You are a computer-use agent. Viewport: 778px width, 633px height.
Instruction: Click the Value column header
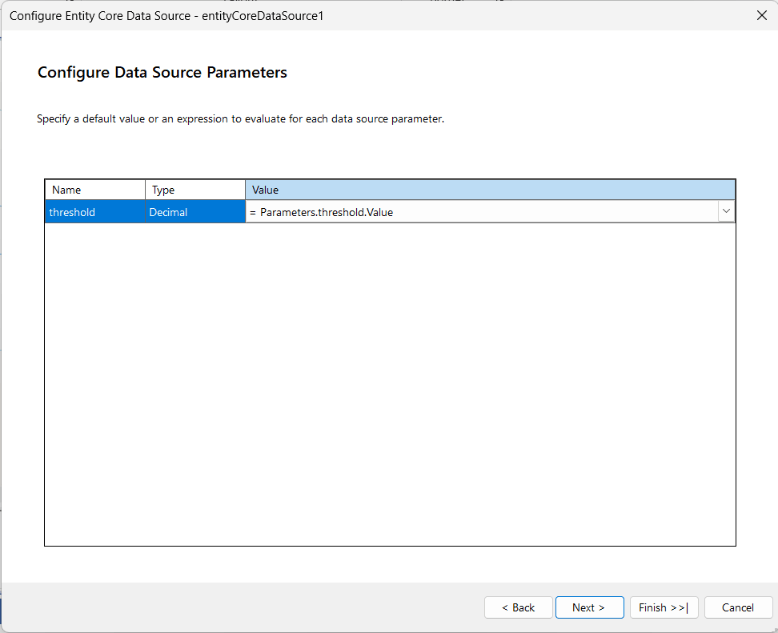[490, 190]
